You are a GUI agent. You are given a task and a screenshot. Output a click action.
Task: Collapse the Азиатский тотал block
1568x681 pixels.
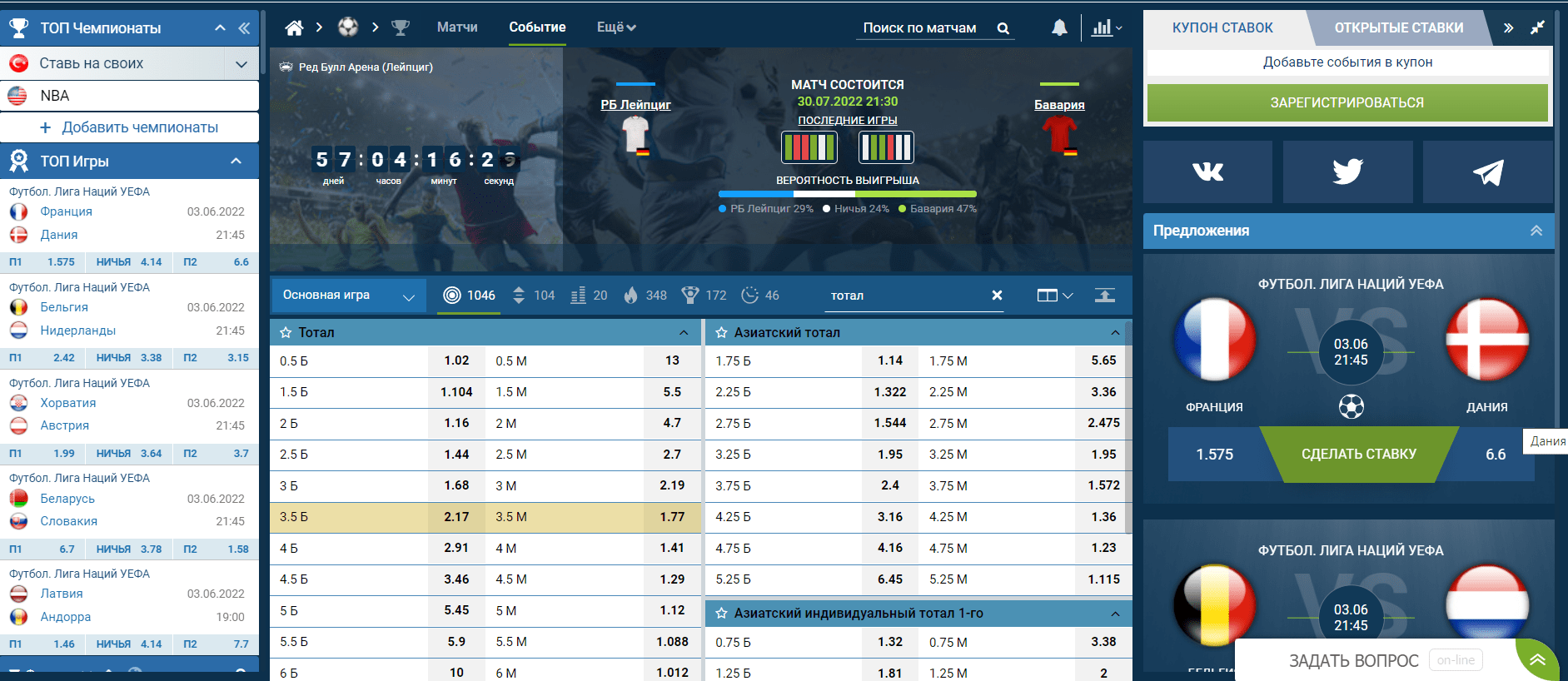click(x=1115, y=332)
